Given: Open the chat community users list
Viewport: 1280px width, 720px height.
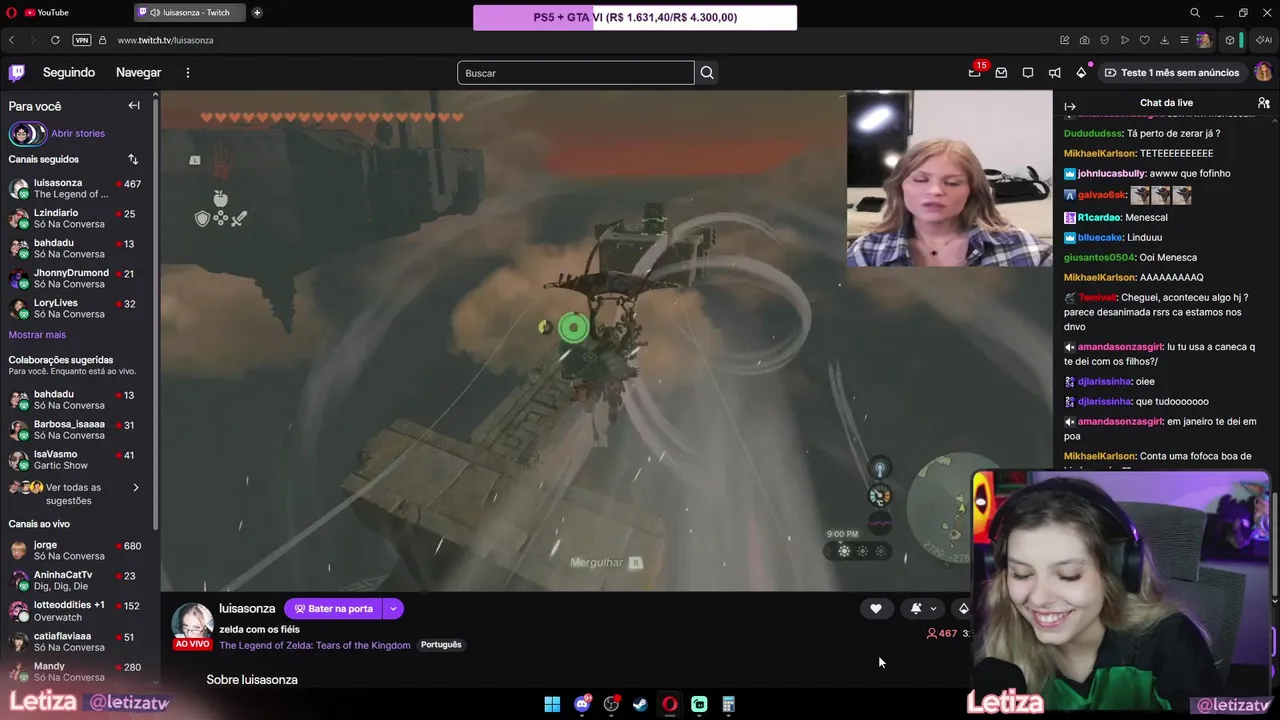Looking at the screenshot, I should [1264, 103].
